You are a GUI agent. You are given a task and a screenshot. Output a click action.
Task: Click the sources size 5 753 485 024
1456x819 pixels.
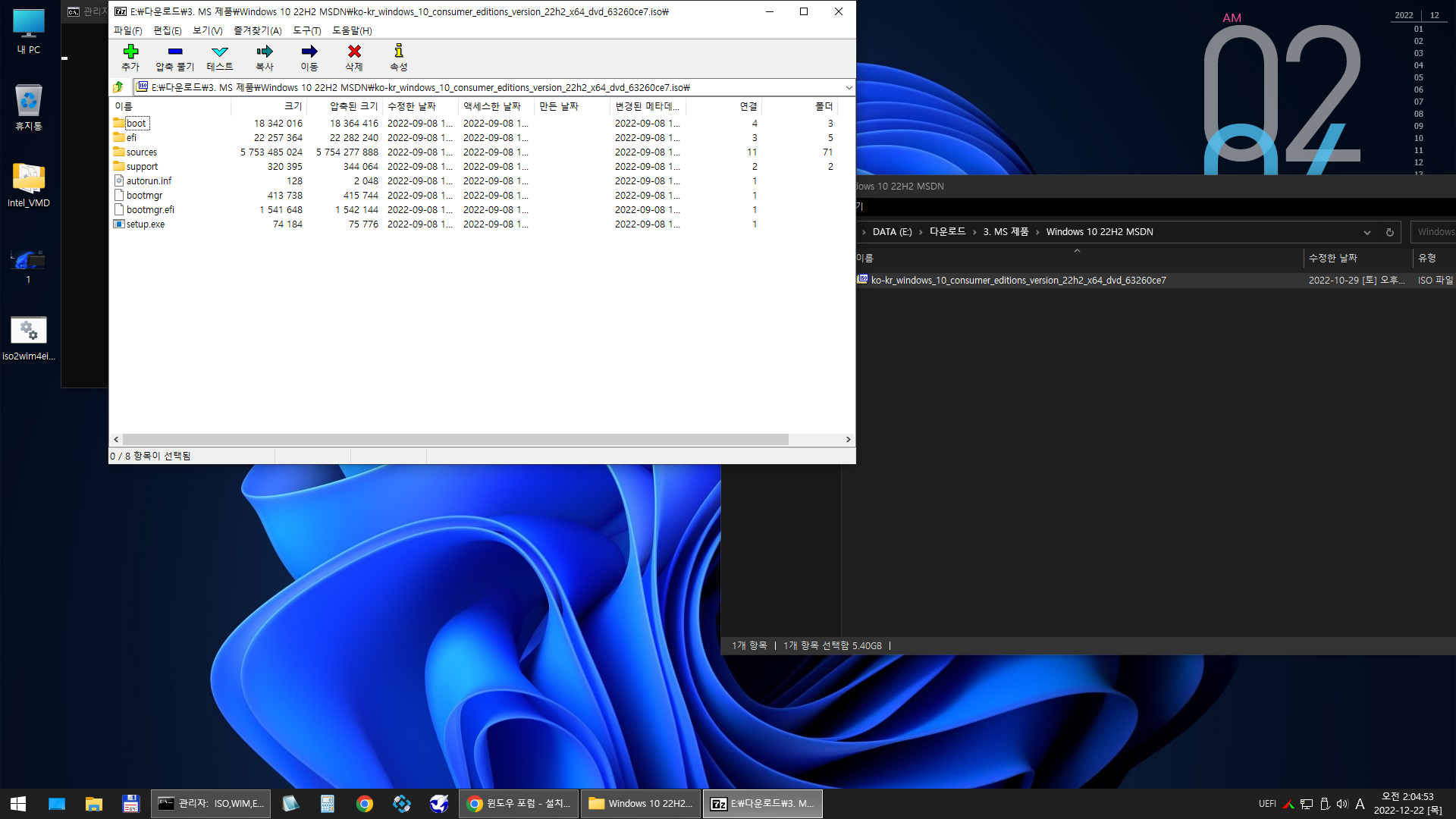pyautogui.click(x=271, y=152)
